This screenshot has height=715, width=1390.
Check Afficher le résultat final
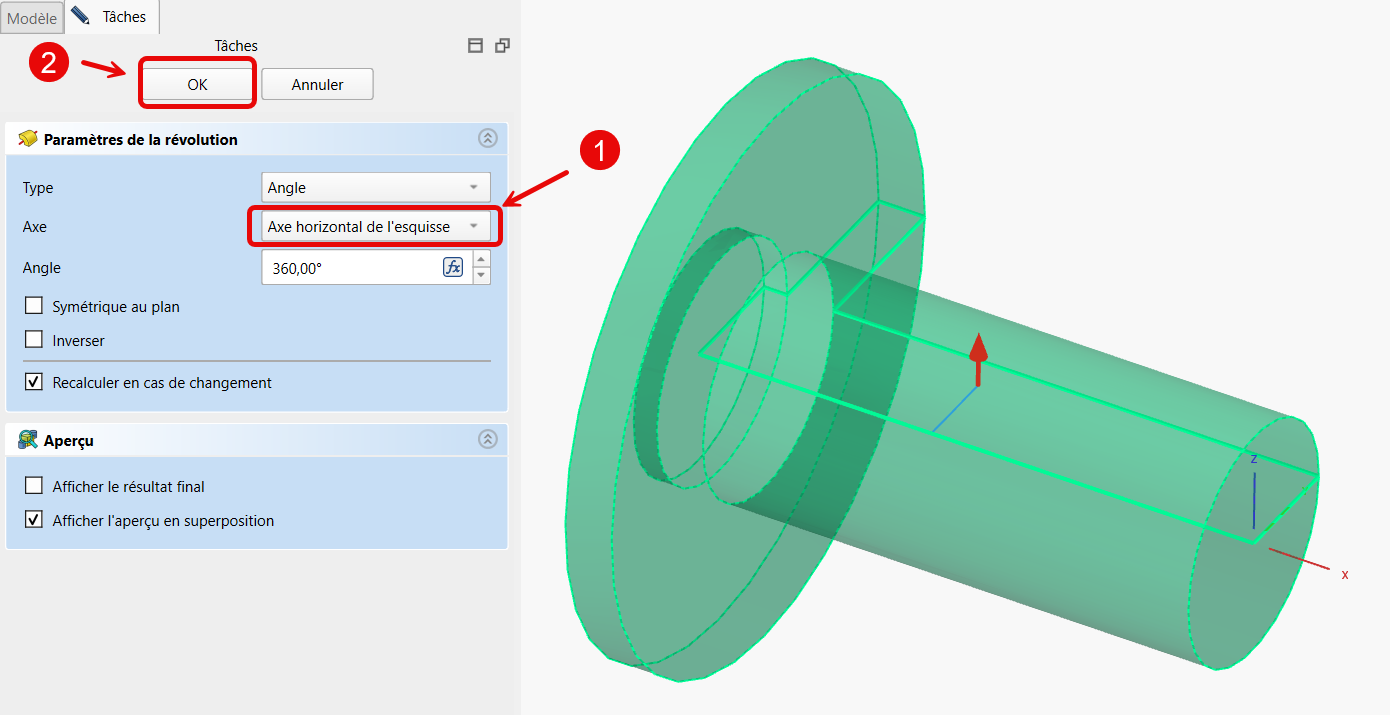tap(34, 486)
